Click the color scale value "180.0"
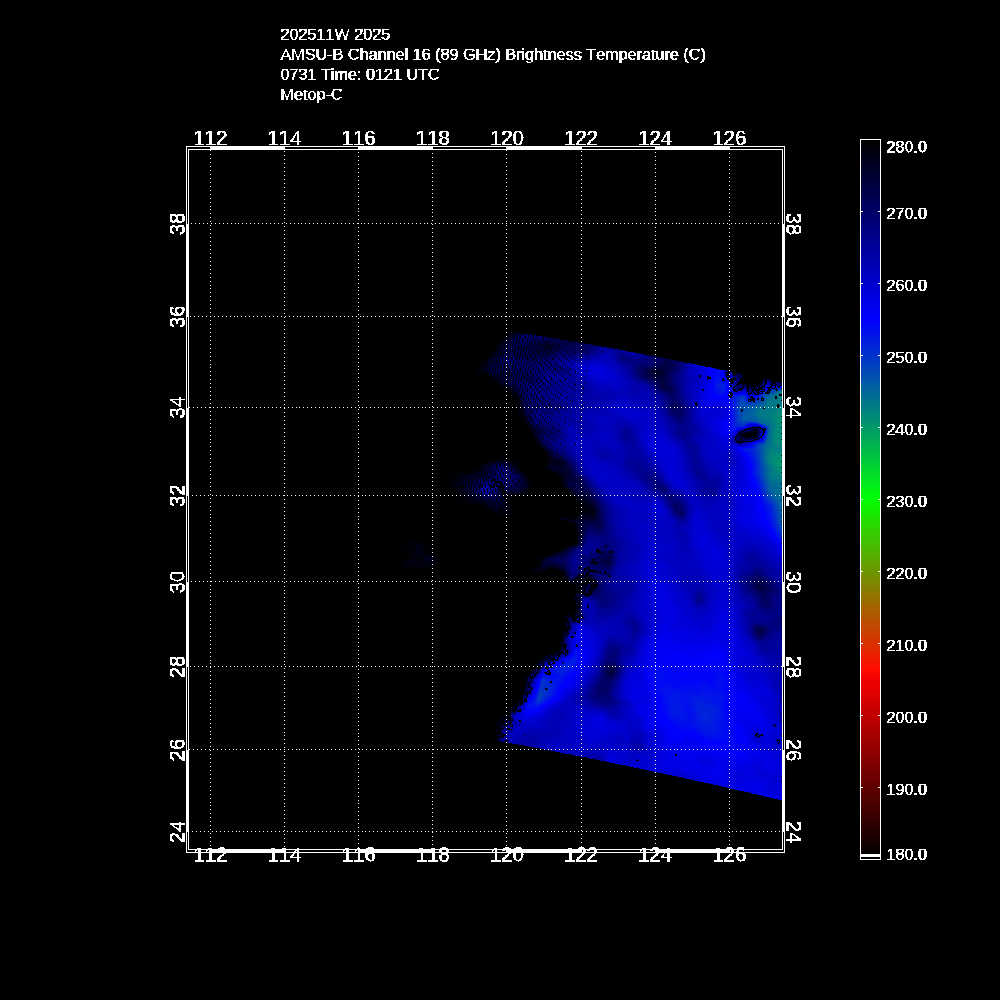The width and height of the screenshot is (1000, 1000). 906,855
